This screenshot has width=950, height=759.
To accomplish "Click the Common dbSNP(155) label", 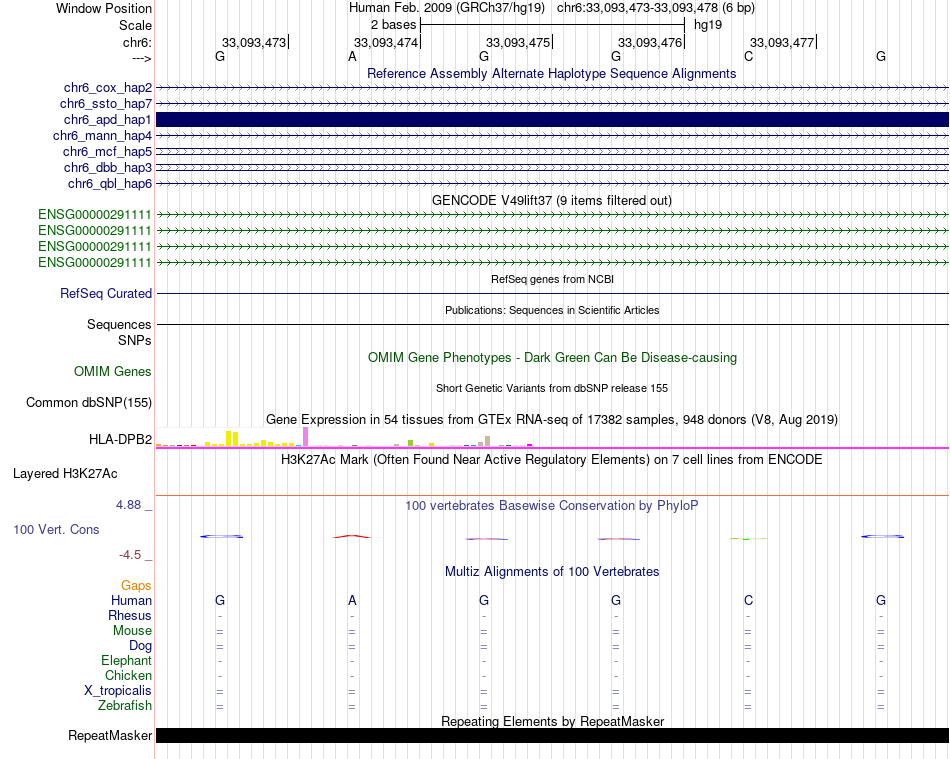I will 89,403.
